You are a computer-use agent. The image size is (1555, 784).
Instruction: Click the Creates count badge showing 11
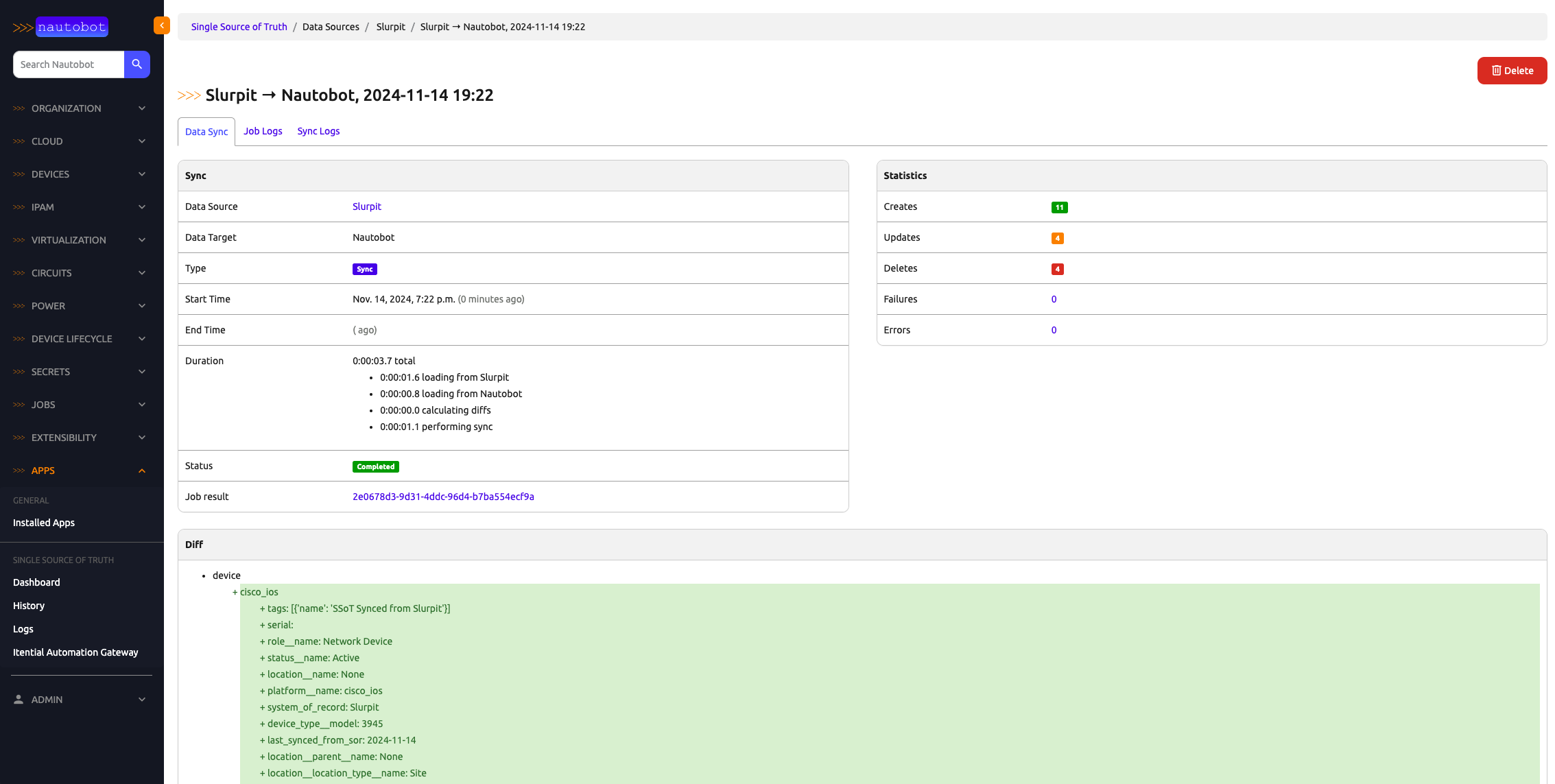point(1060,206)
